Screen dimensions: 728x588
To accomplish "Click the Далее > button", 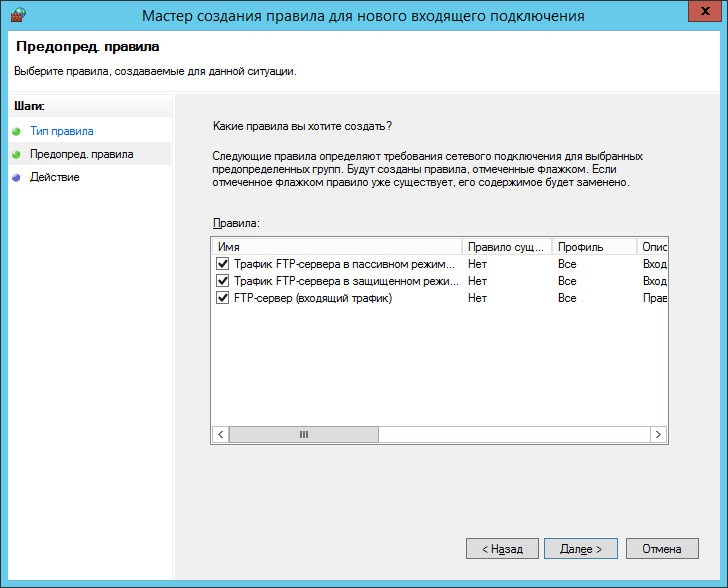I will click(581, 549).
